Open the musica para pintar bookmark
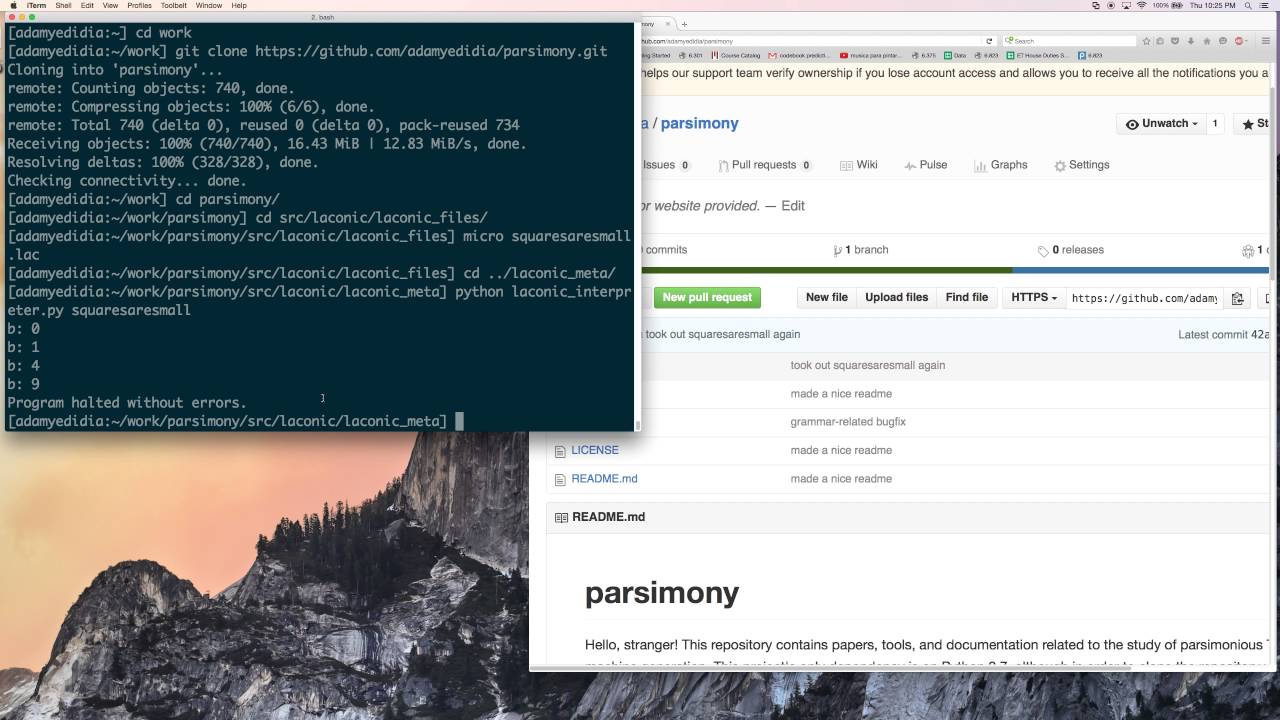 point(872,55)
